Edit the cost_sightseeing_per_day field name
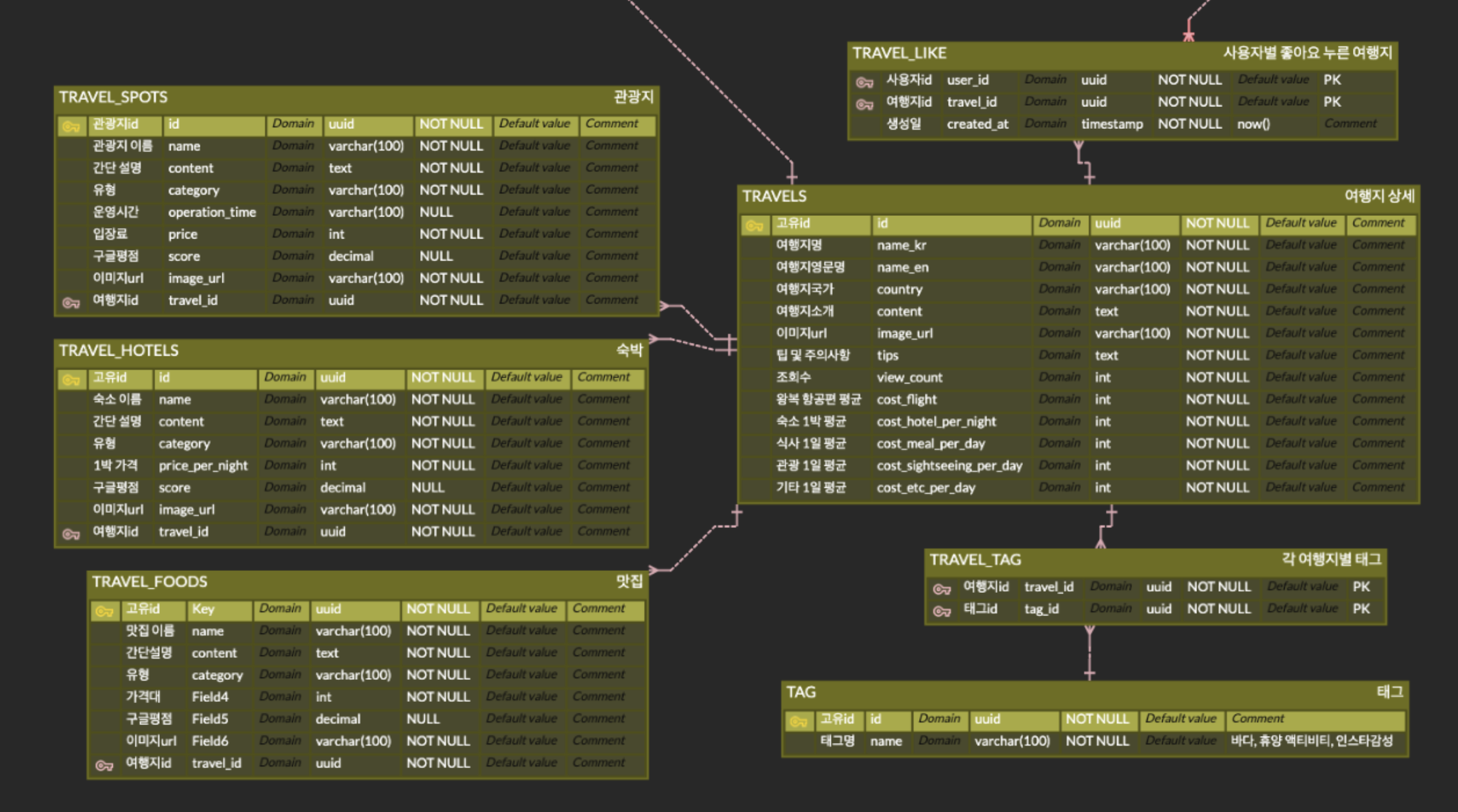This screenshot has width=1458, height=812. tap(949, 465)
